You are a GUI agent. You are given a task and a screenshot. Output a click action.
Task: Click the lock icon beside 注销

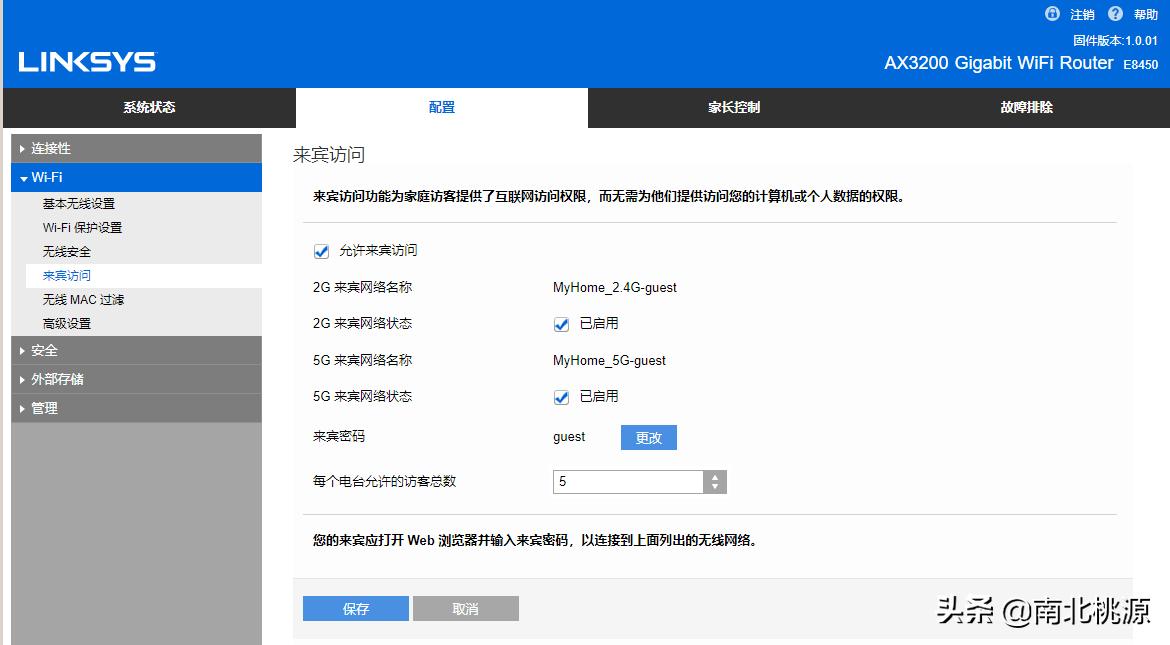click(1052, 14)
